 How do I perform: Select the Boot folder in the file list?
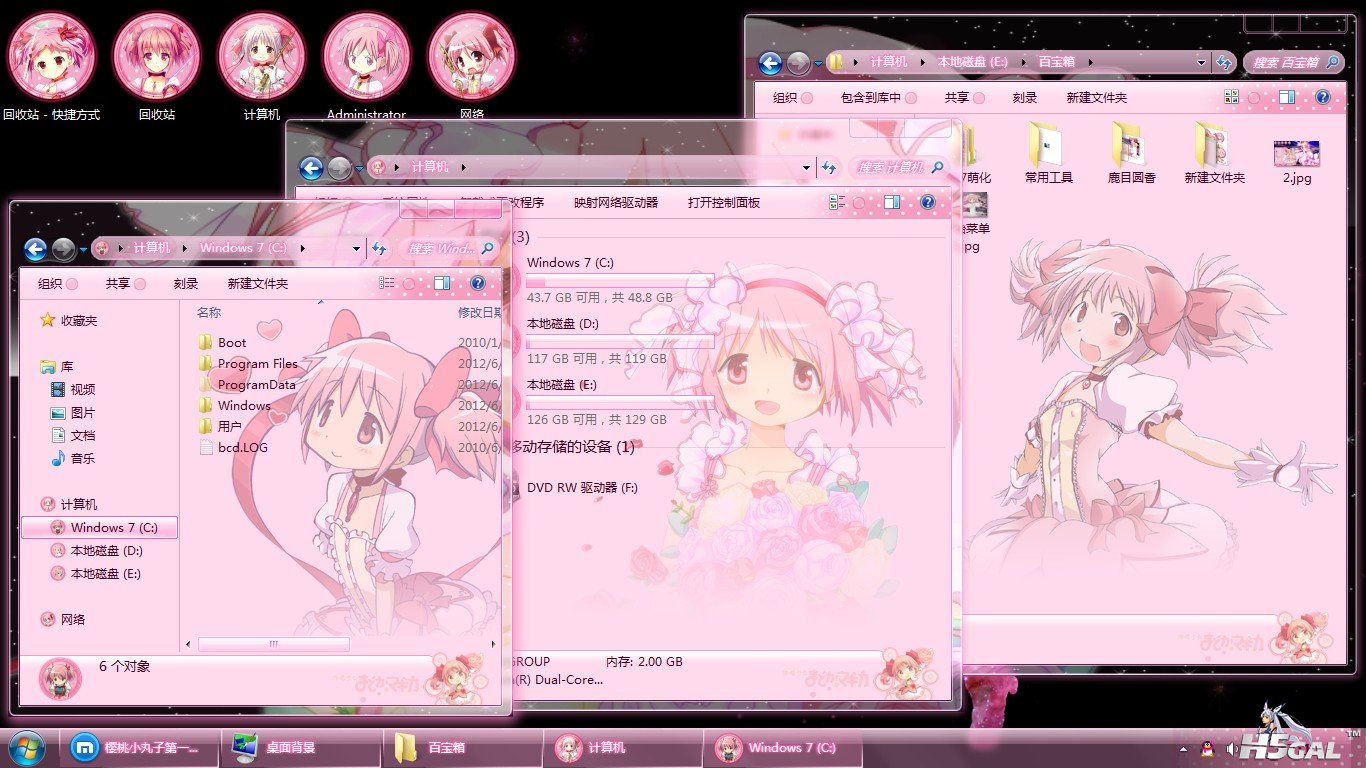(222, 342)
